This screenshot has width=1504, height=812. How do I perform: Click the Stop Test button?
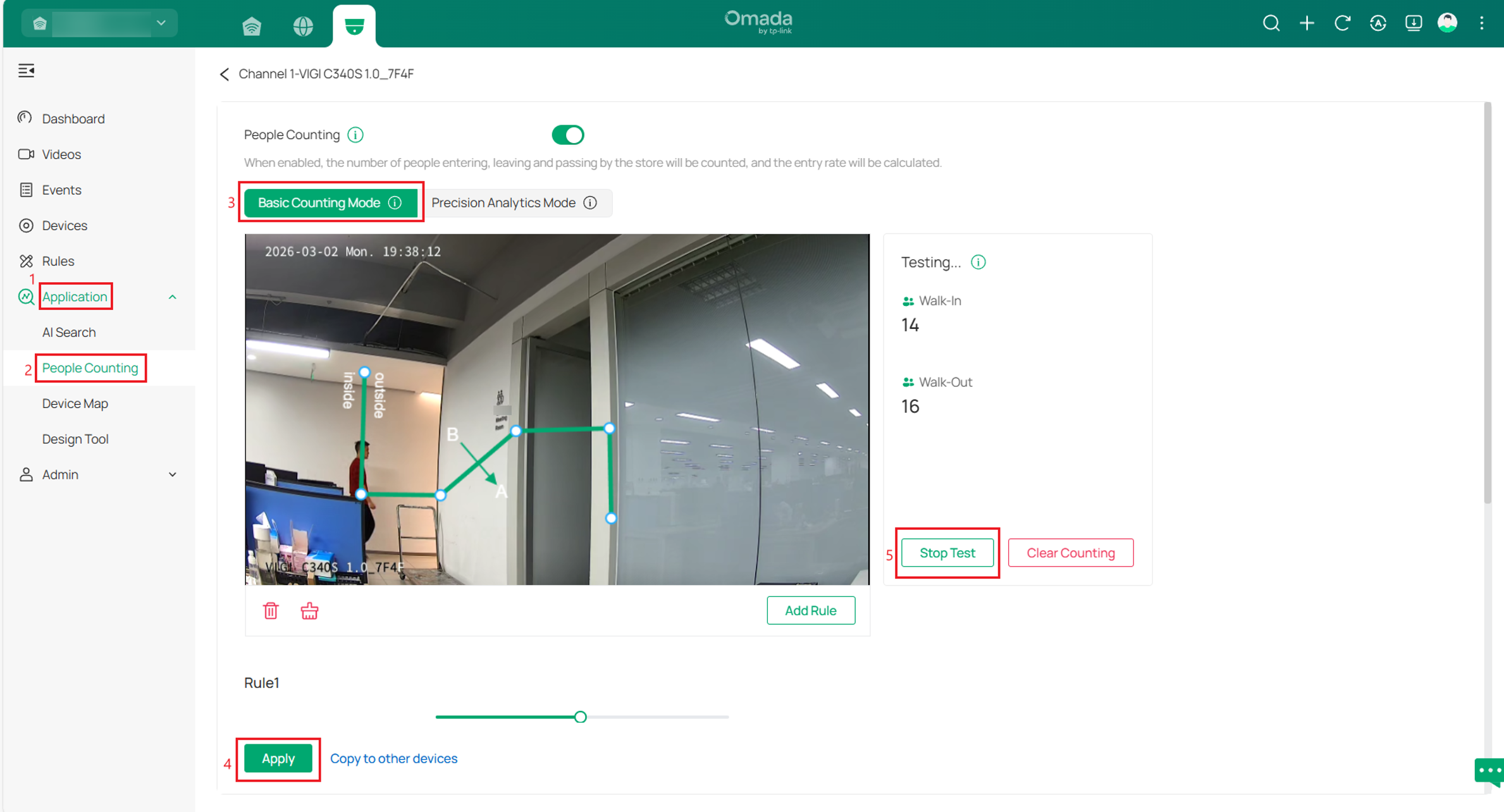(947, 553)
